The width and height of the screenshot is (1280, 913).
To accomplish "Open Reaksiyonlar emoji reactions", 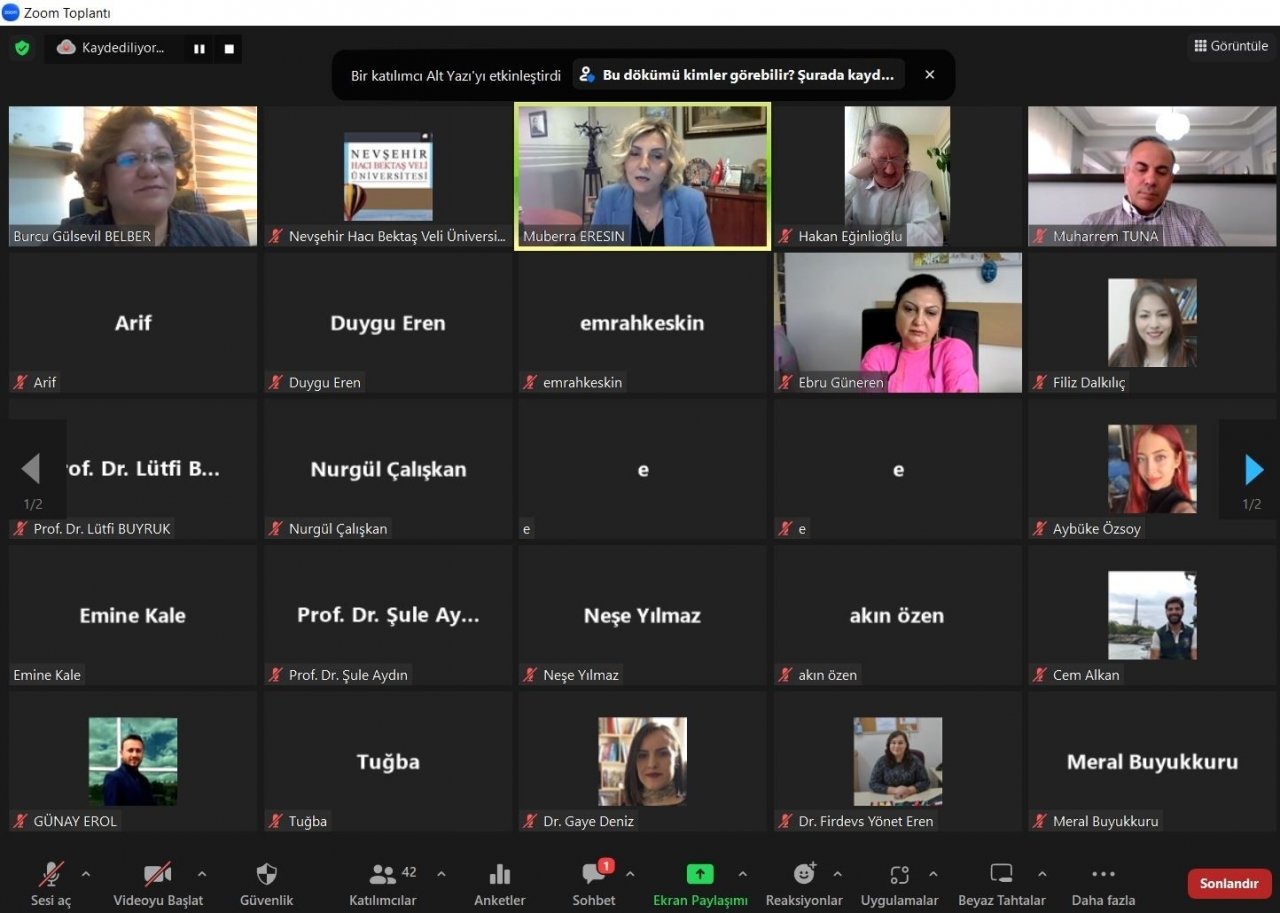I will (x=804, y=875).
